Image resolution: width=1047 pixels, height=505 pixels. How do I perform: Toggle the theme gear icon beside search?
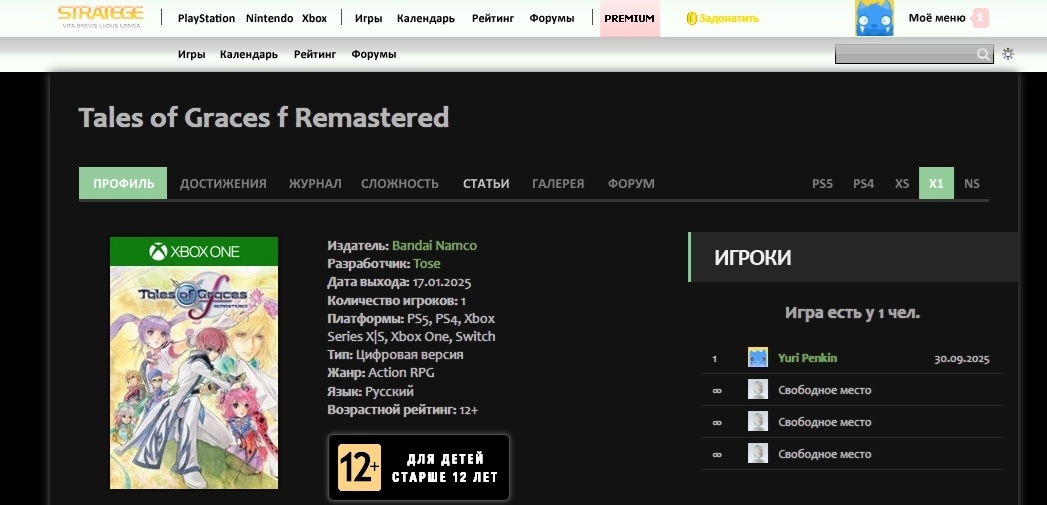(1008, 54)
